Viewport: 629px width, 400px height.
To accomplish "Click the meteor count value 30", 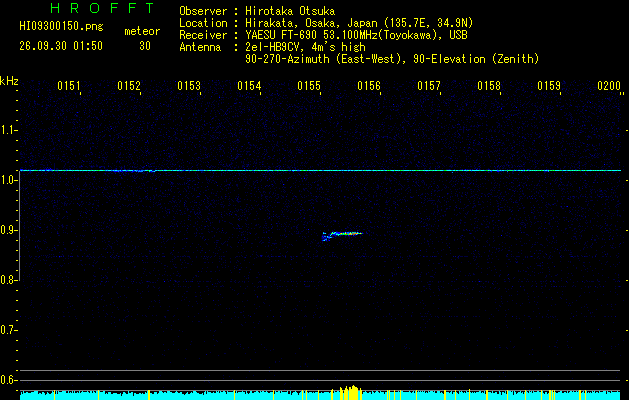I will [145, 46].
